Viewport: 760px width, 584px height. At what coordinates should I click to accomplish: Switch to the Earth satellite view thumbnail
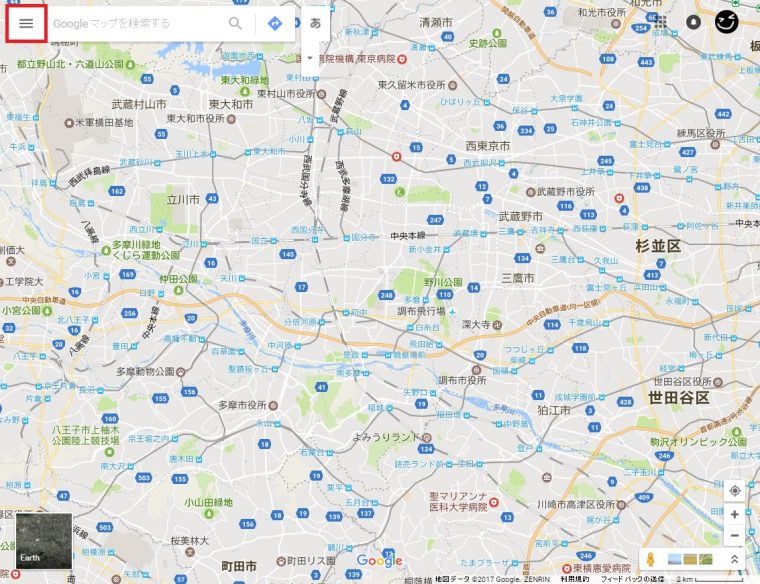(x=44, y=541)
